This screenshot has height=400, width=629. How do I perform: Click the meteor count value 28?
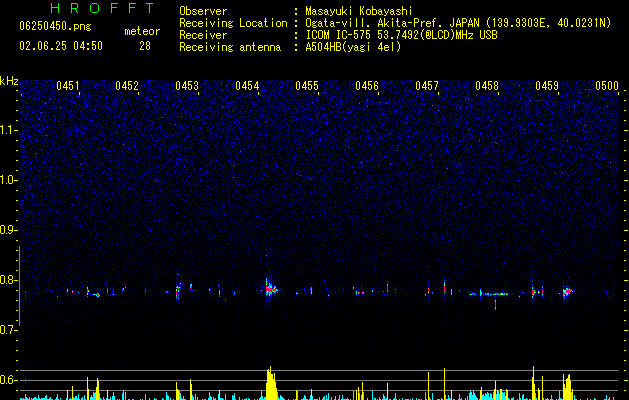pos(145,46)
